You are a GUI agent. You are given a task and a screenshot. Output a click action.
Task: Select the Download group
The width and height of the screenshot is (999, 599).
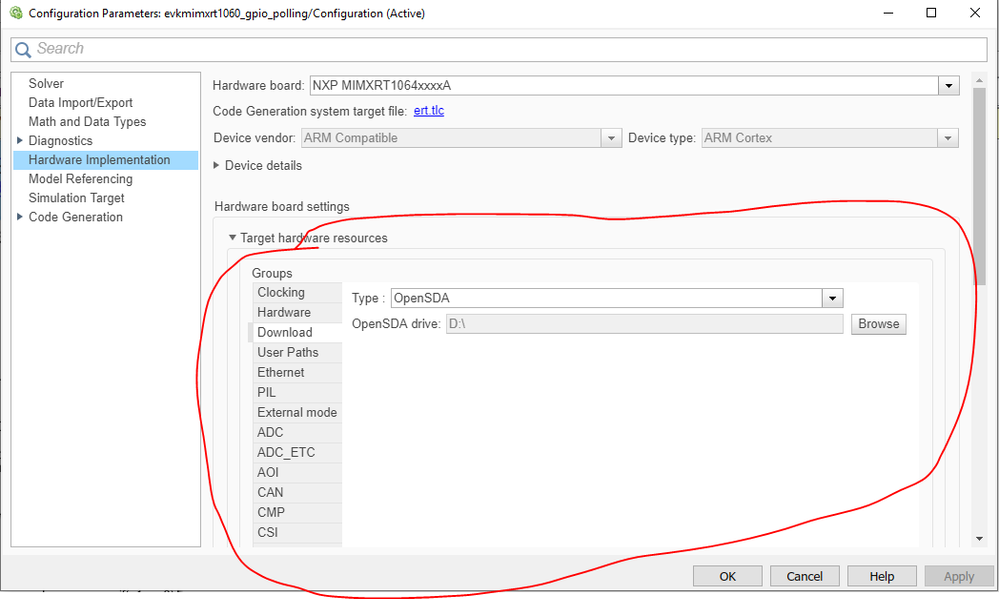[x=296, y=332]
